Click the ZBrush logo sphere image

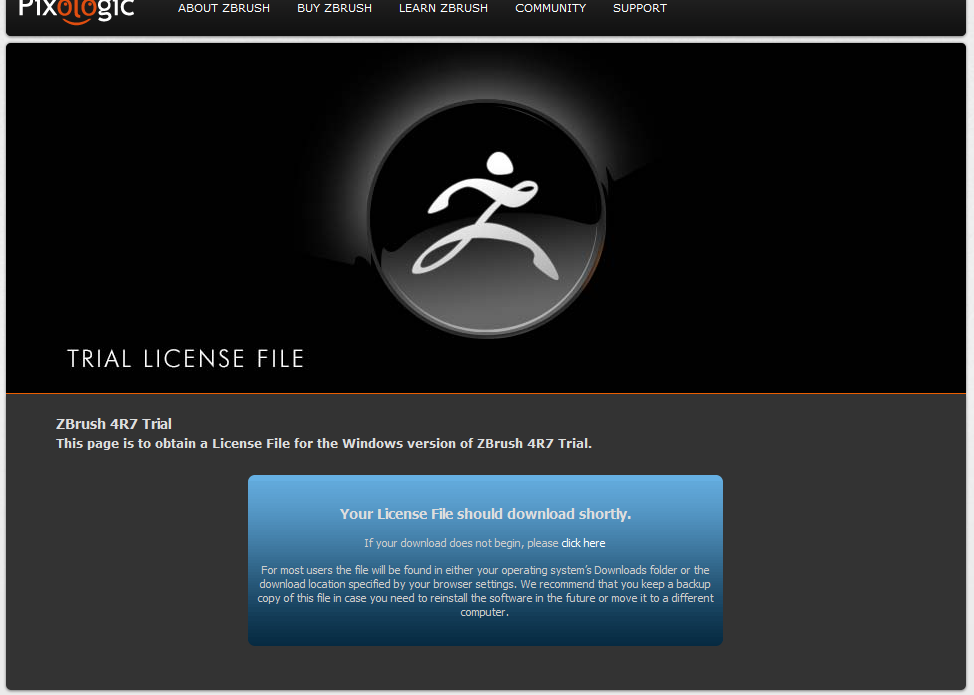[486, 219]
